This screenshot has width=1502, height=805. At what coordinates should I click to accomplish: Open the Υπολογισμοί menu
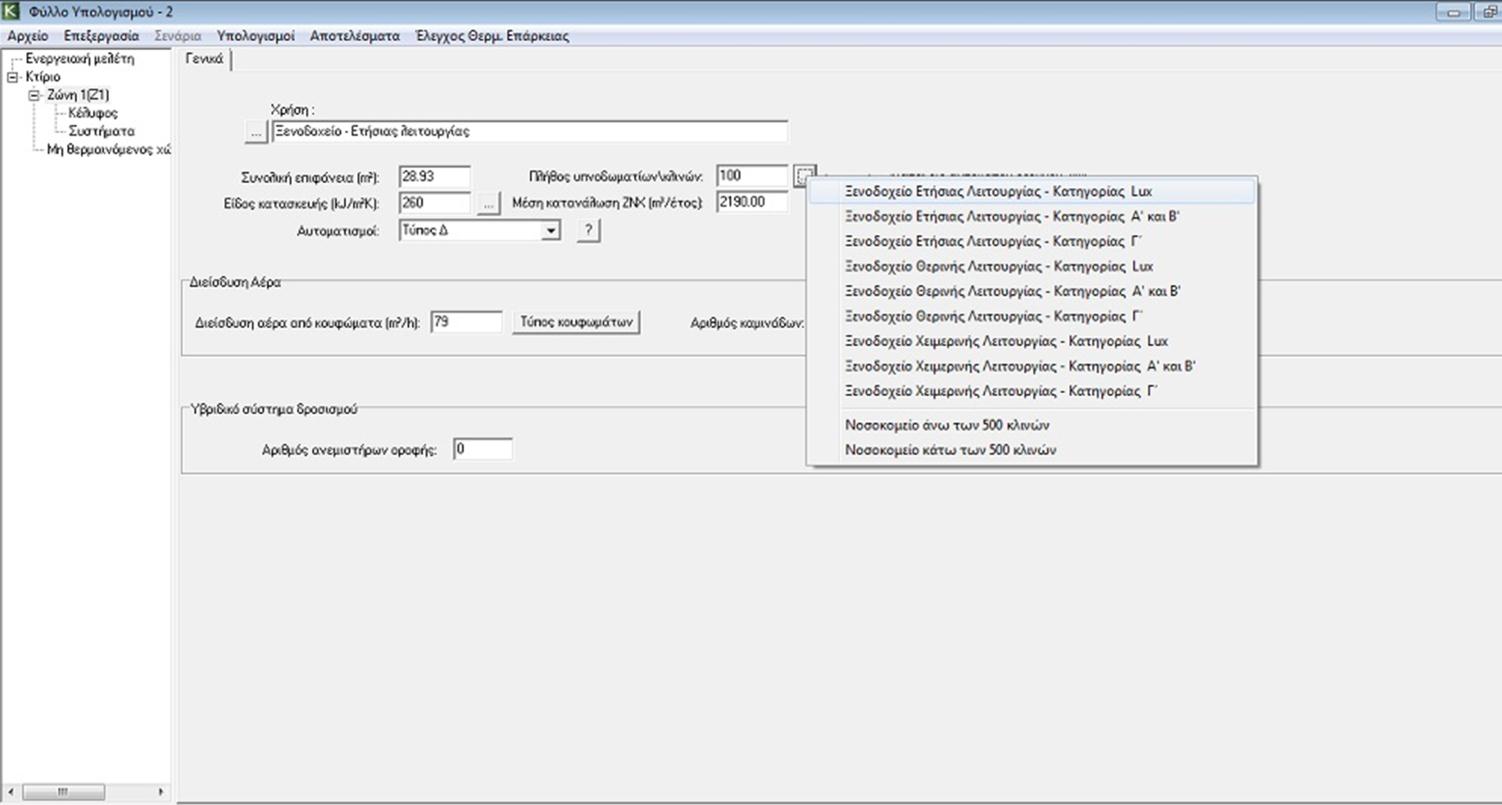(x=255, y=35)
